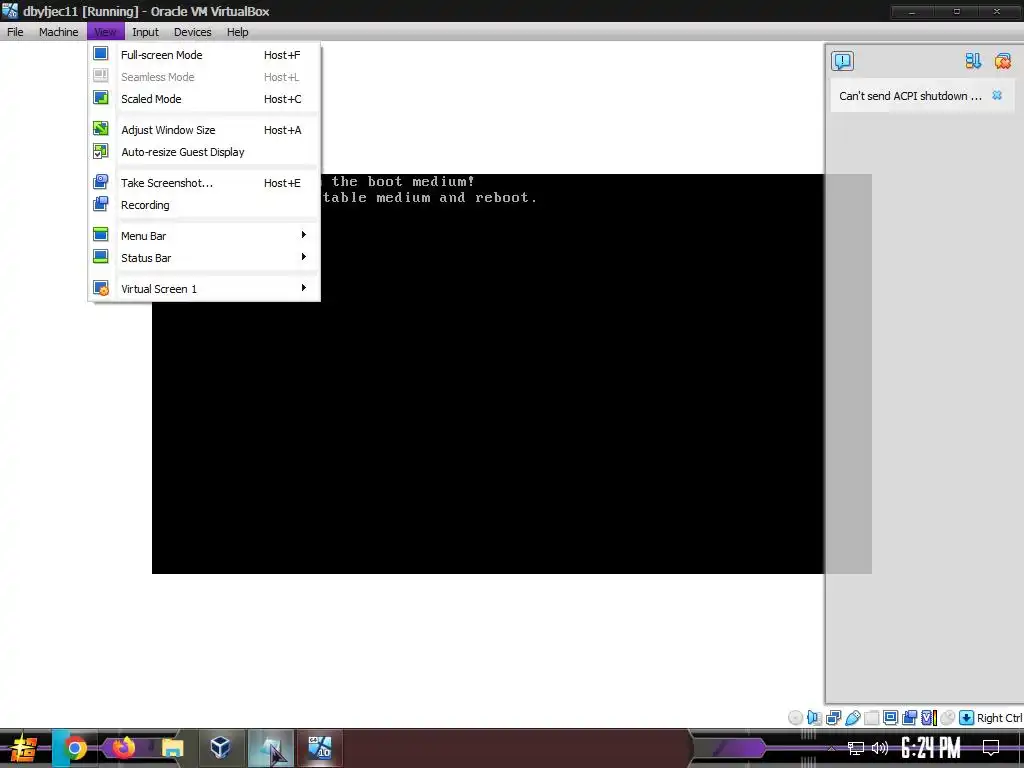
Task: Click the notification panel sort arrows icon
Action: pos(973,61)
